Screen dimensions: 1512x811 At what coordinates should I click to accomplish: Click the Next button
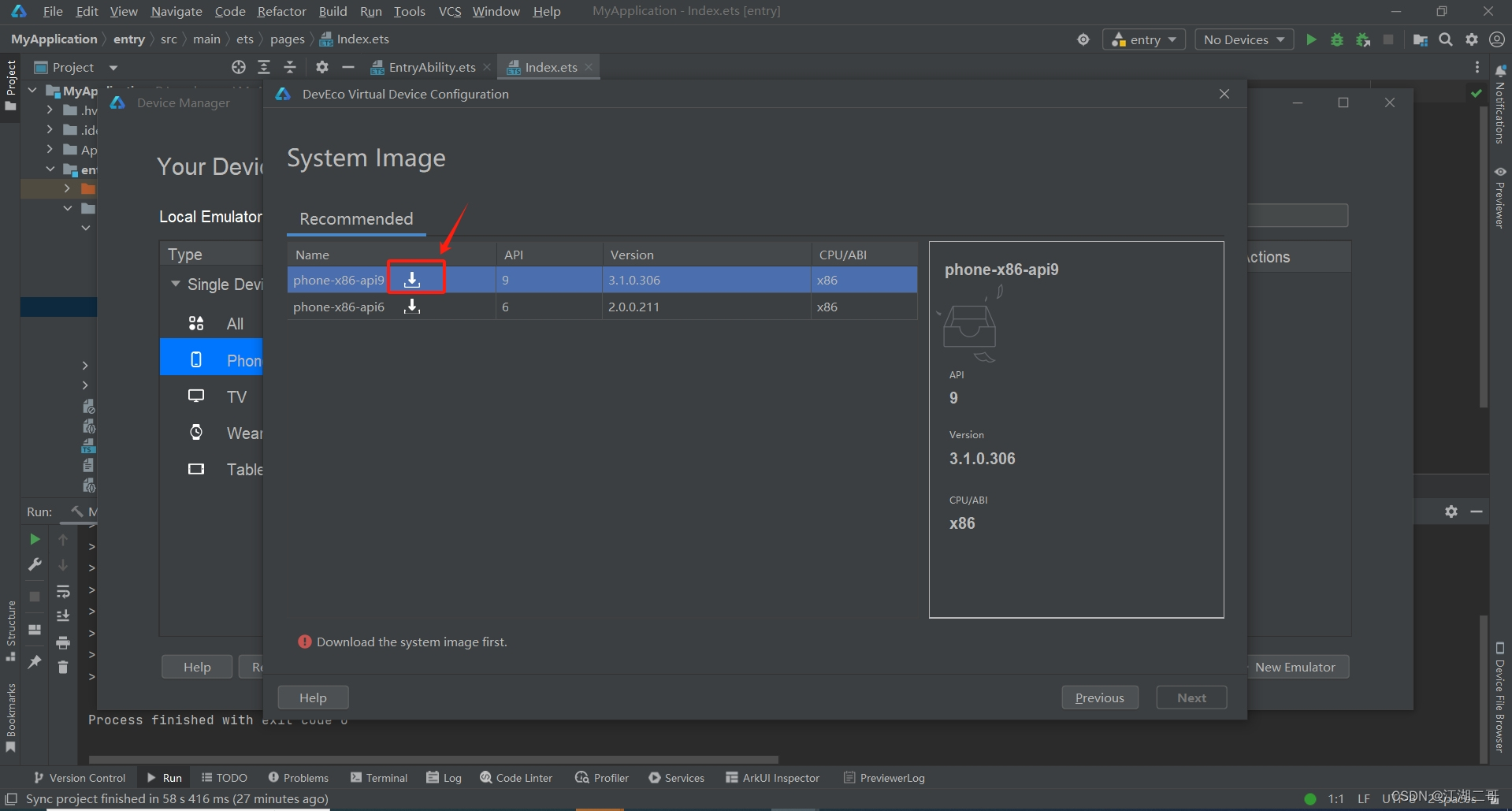[1191, 698]
